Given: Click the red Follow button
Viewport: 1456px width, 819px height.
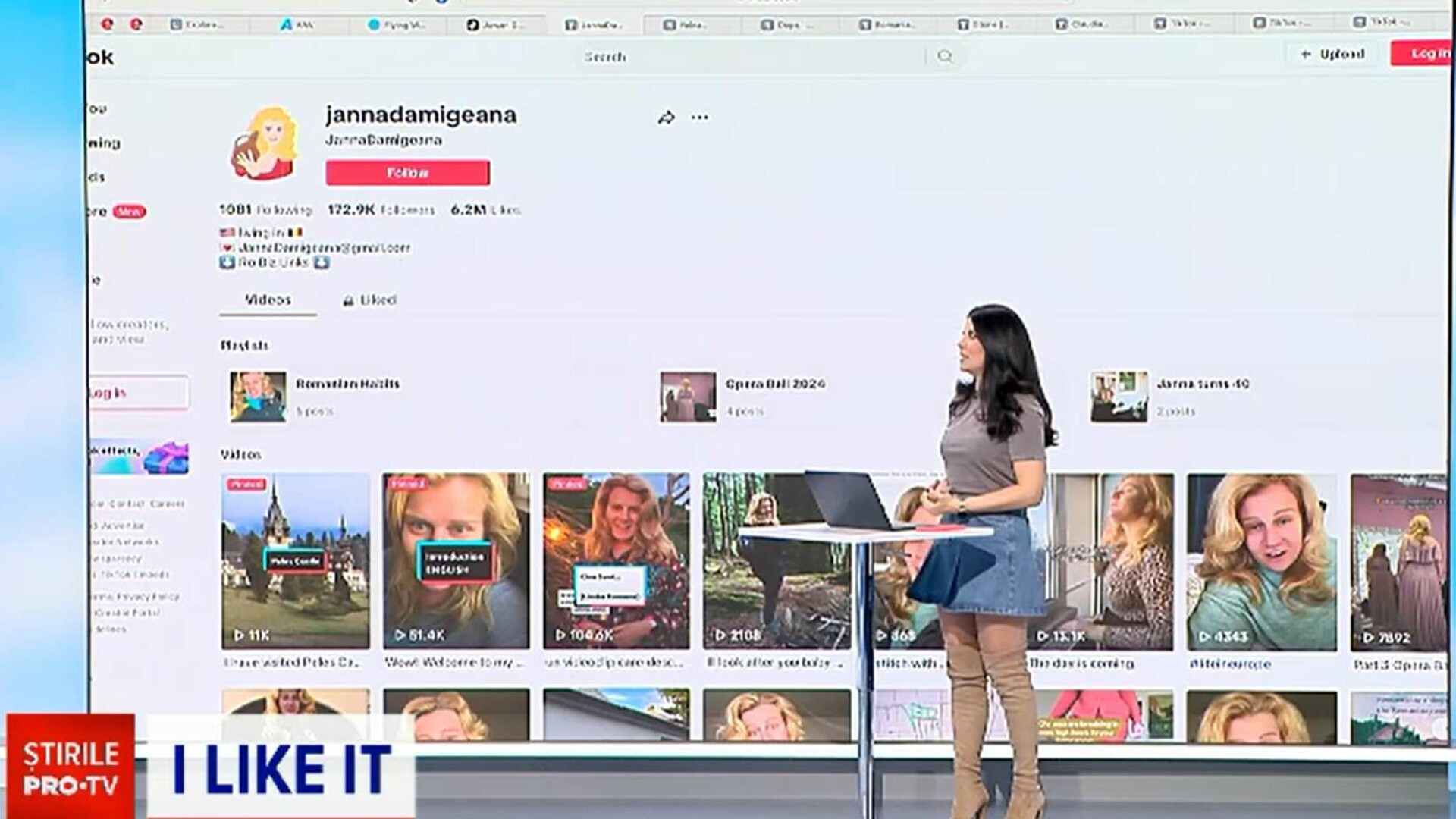Looking at the screenshot, I should click(407, 173).
